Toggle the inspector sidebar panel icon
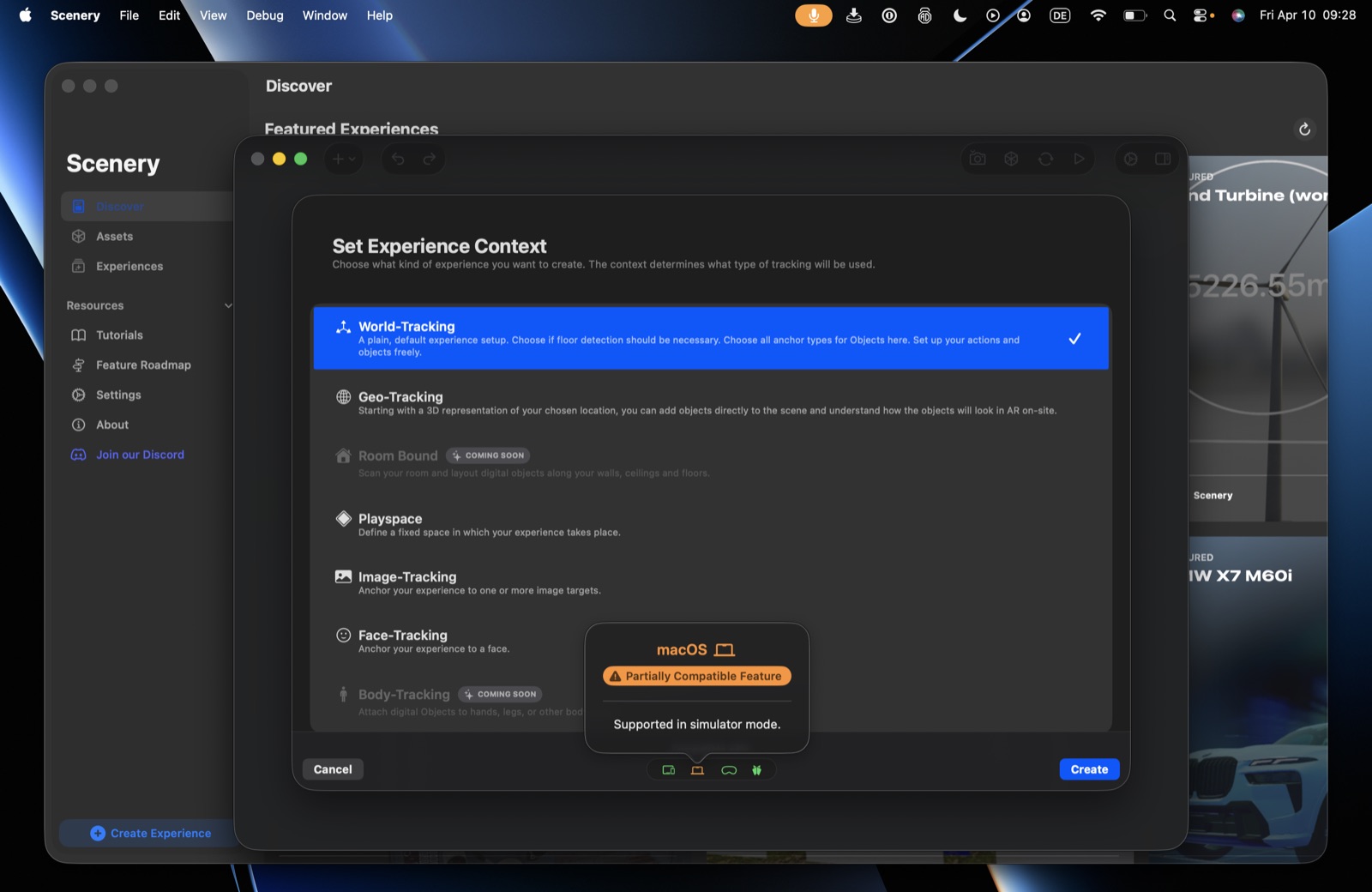 [x=1163, y=159]
